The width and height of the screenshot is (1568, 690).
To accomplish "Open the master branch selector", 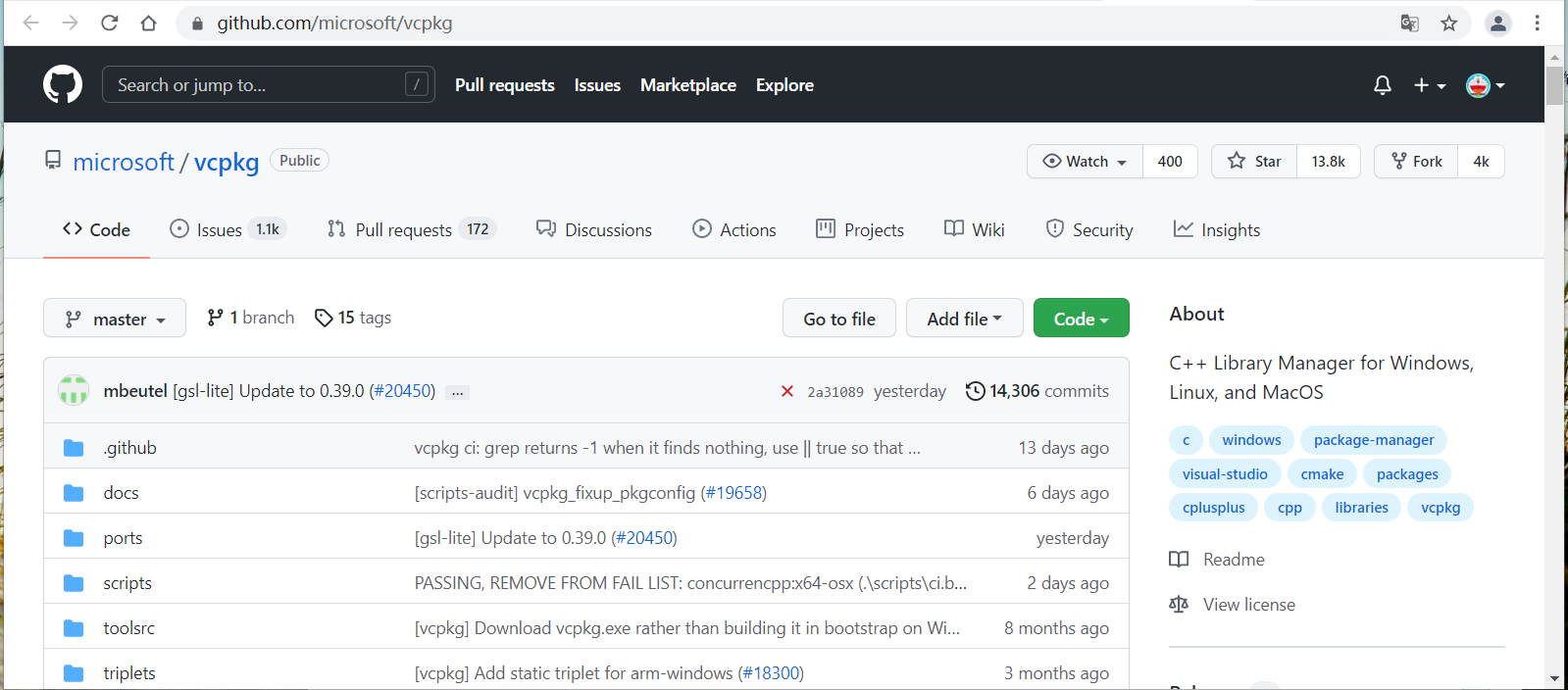I will [x=115, y=319].
